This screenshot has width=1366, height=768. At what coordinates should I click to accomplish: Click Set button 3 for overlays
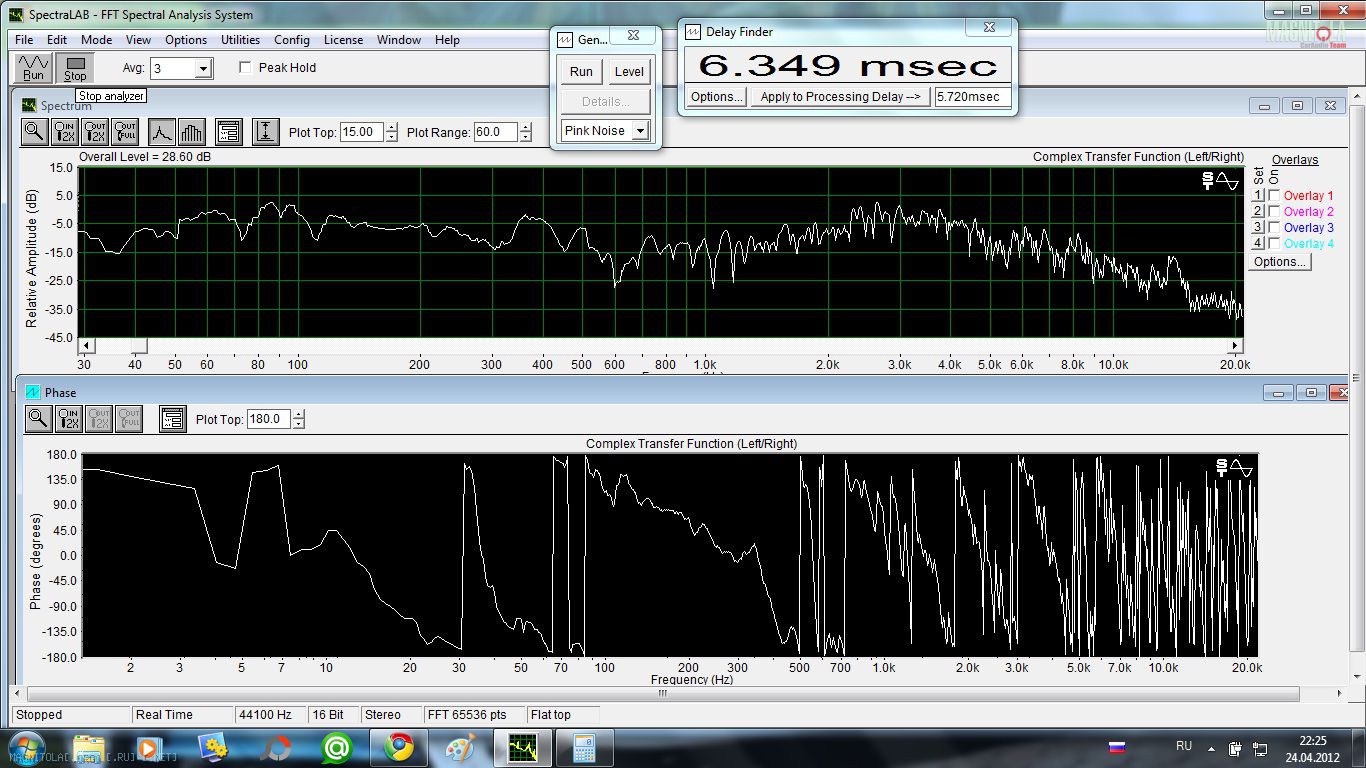1259,228
